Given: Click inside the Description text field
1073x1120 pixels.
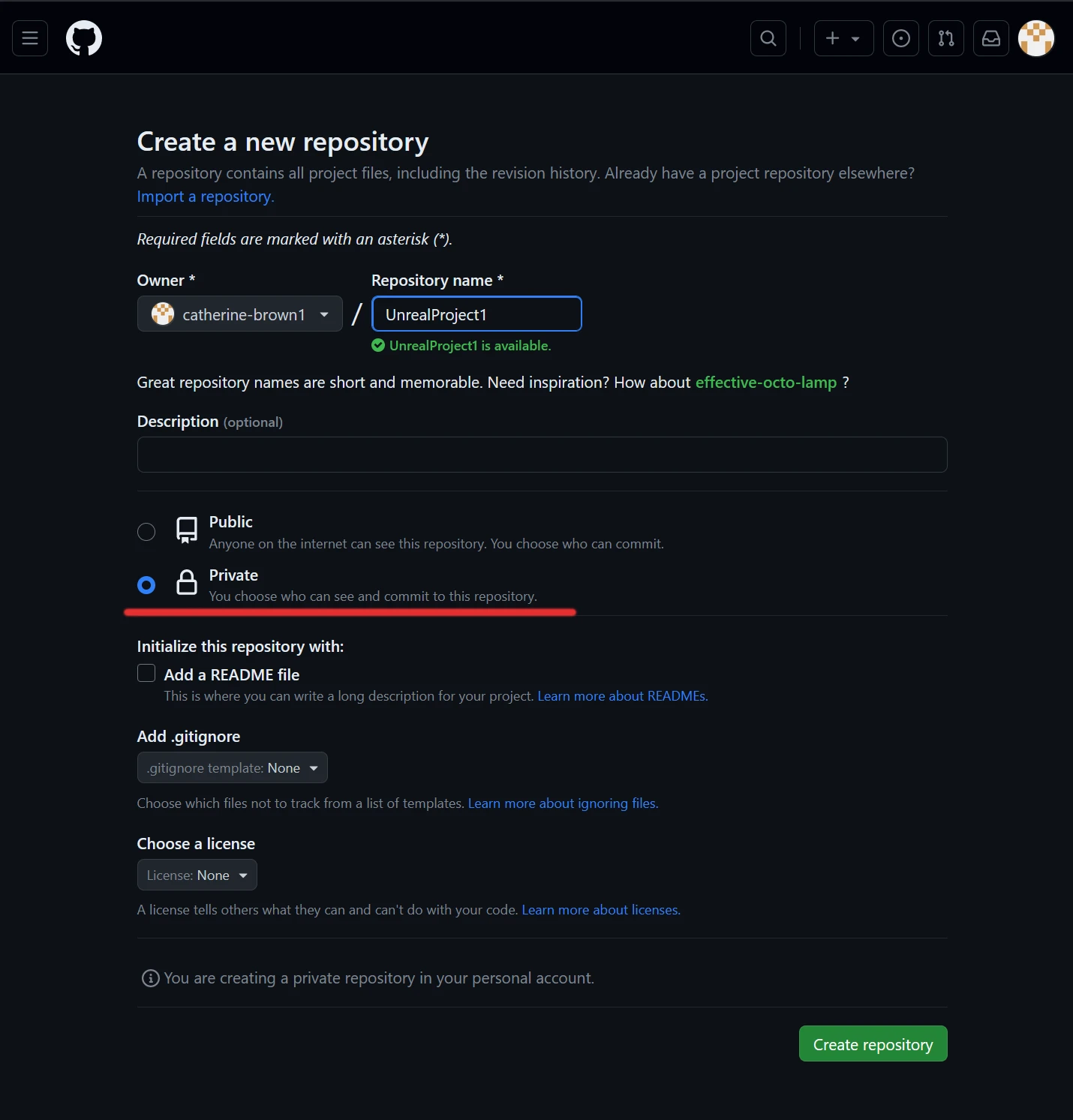Looking at the screenshot, I should tap(541, 455).
